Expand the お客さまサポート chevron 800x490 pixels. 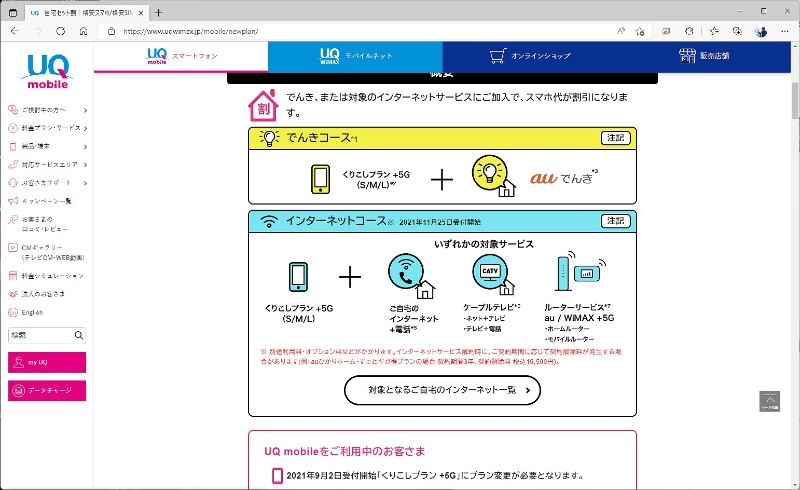coord(85,183)
